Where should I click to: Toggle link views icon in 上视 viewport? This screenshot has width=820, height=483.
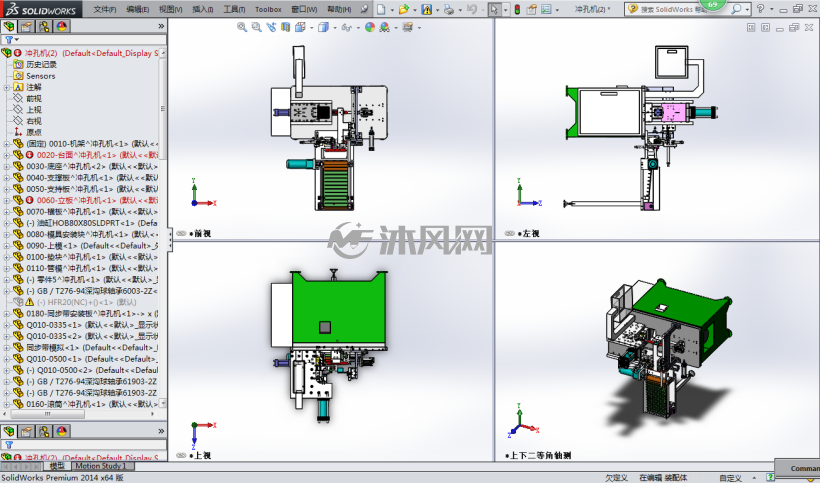(x=181, y=455)
